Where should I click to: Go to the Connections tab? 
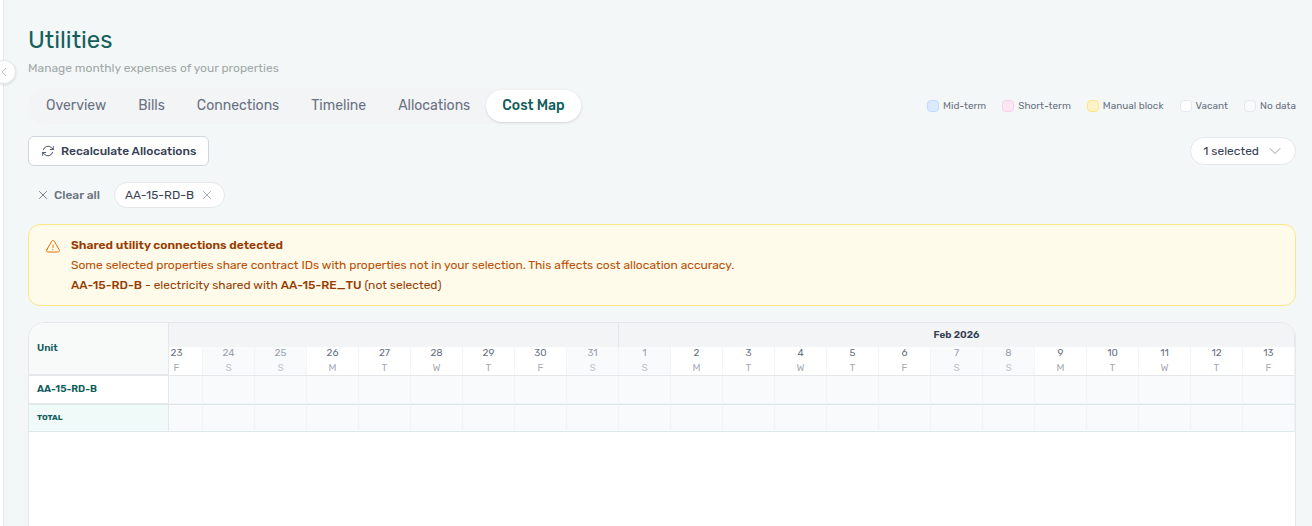click(238, 105)
